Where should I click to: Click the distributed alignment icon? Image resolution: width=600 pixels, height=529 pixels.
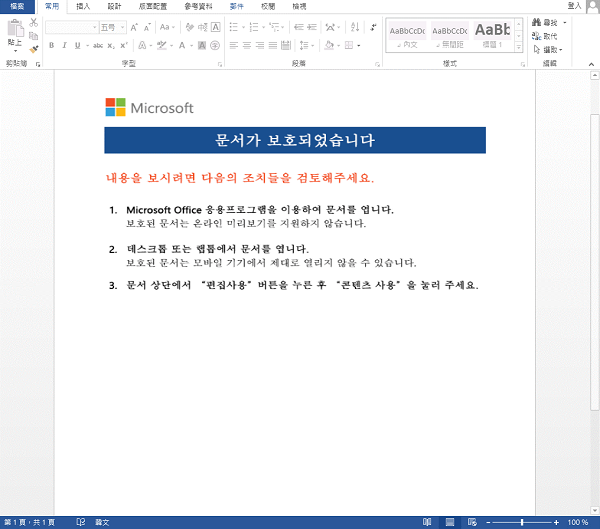click(286, 46)
